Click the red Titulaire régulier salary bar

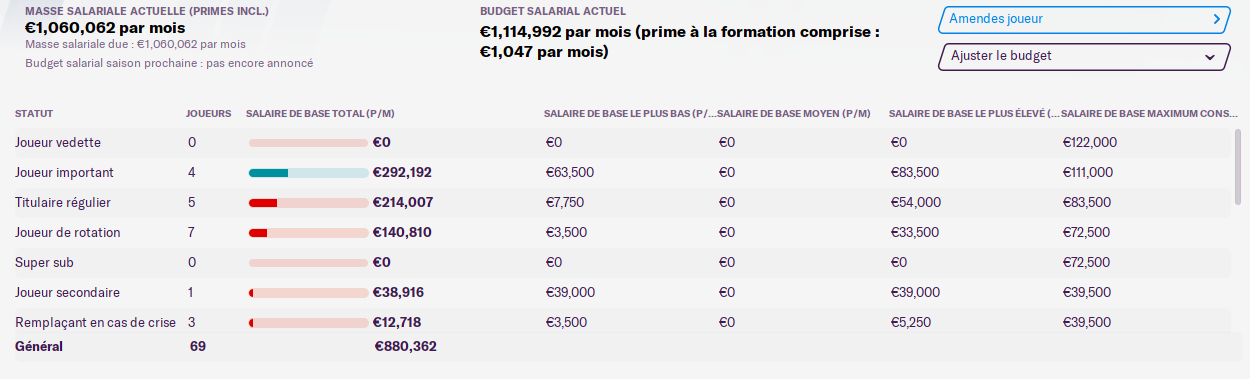[x=263, y=203]
